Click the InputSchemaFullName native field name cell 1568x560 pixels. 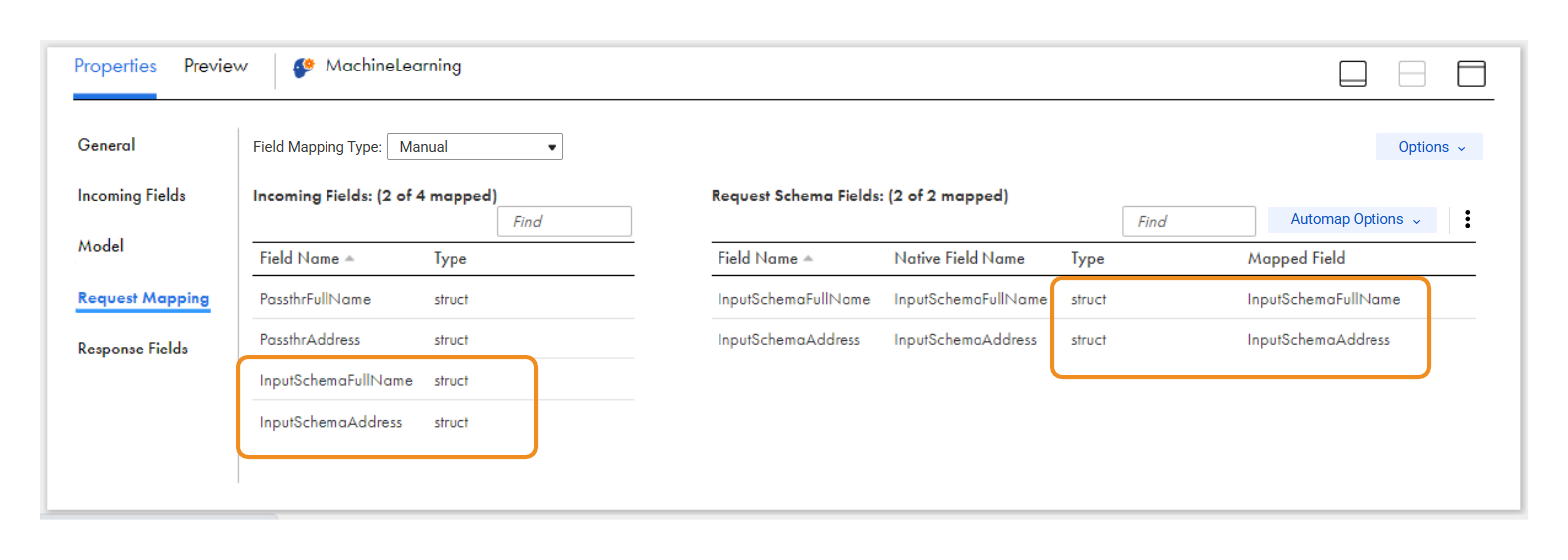tap(971, 299)
